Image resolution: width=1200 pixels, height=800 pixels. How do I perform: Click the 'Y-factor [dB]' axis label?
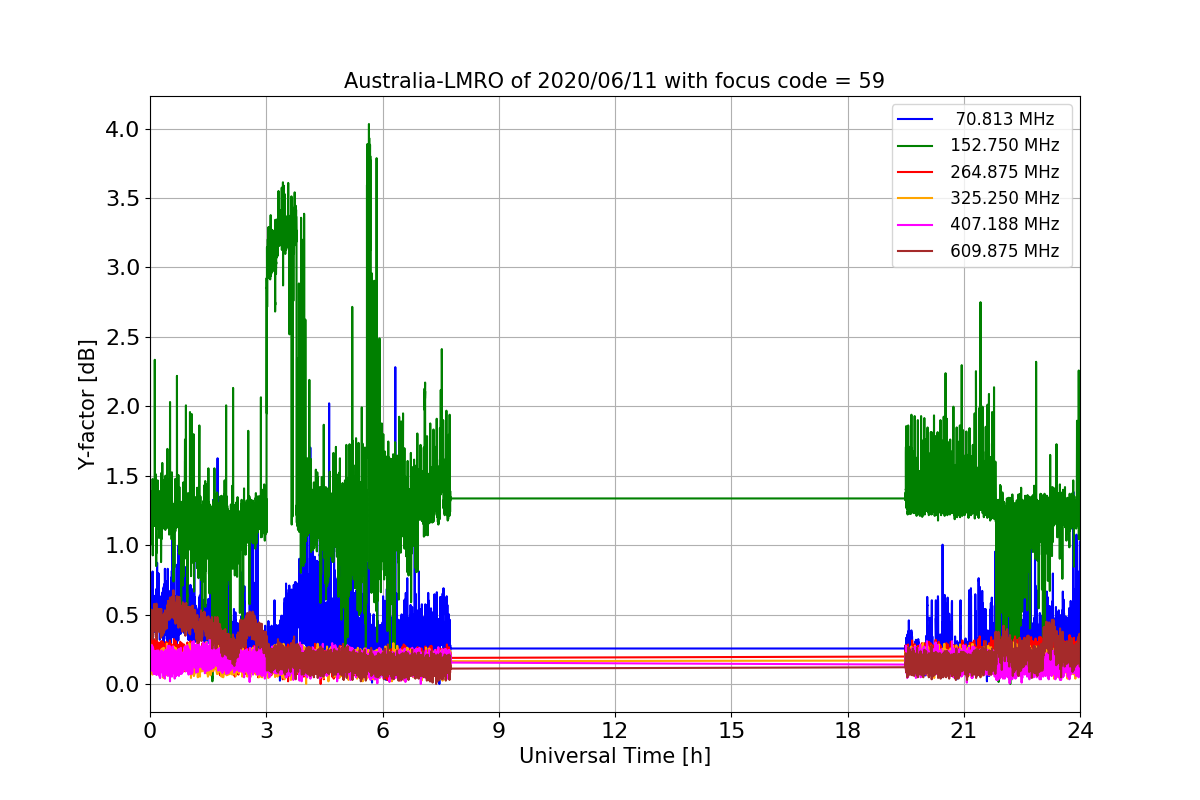[87, 405]
